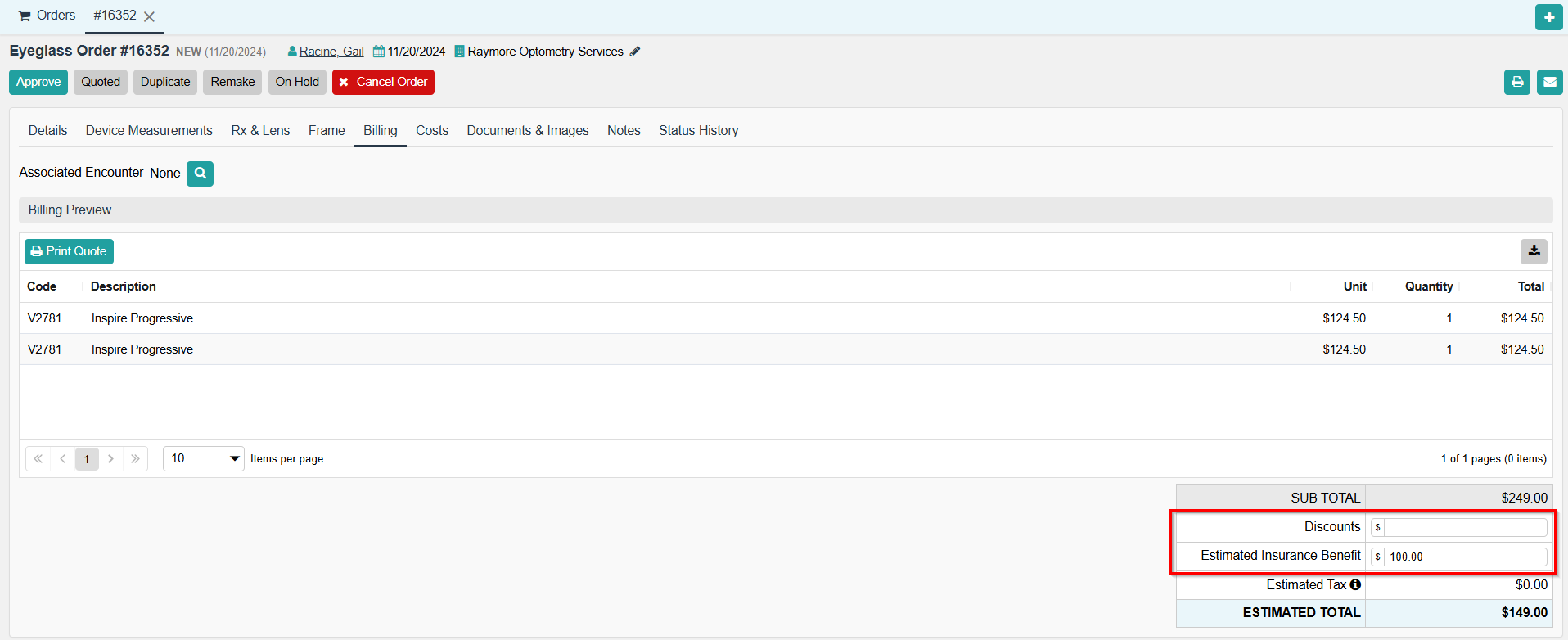Click the Billing Preview section header
Screen dimensions: 1568x640
tap(786, 210)
